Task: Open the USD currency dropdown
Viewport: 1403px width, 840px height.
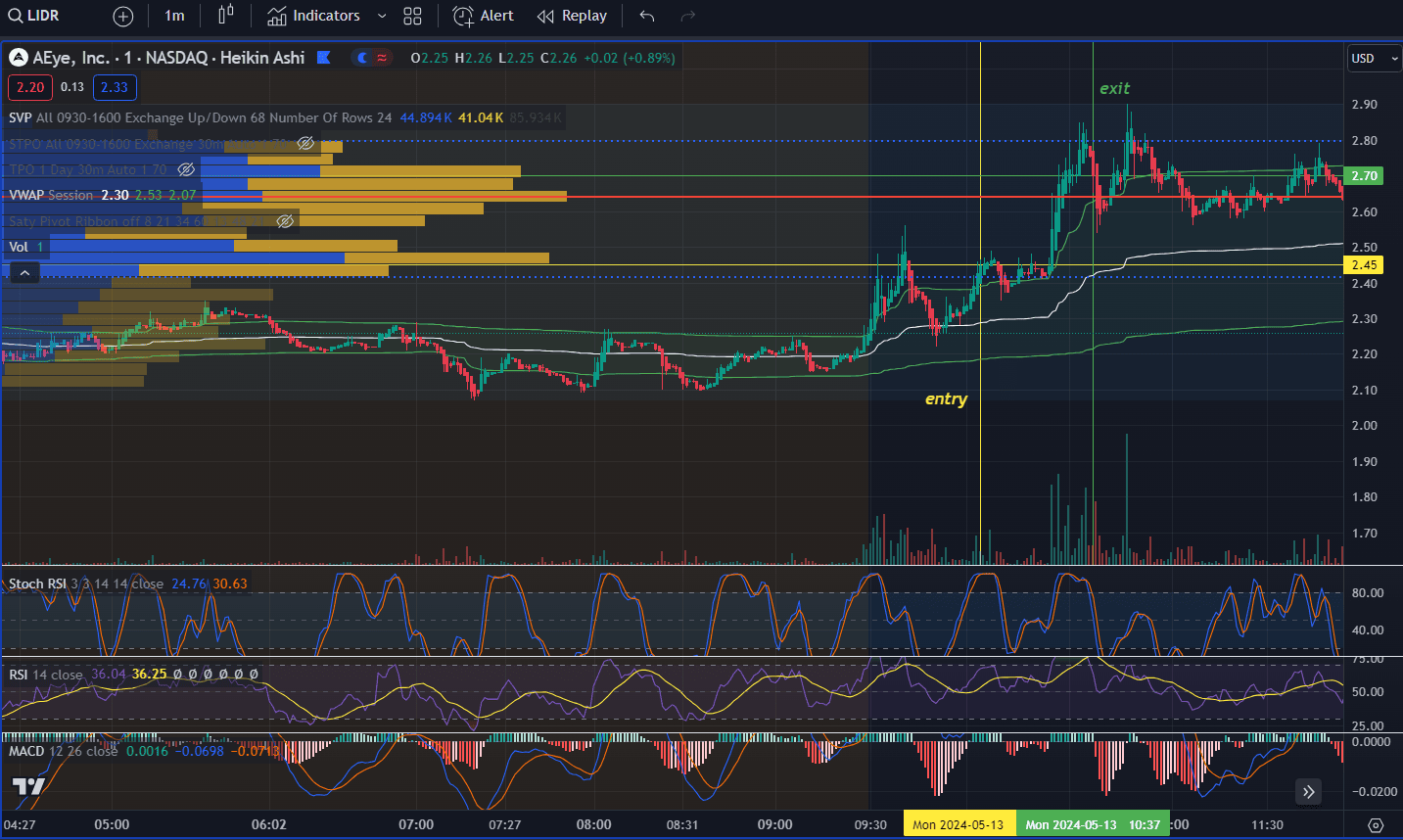Action: pos(1374,59)
